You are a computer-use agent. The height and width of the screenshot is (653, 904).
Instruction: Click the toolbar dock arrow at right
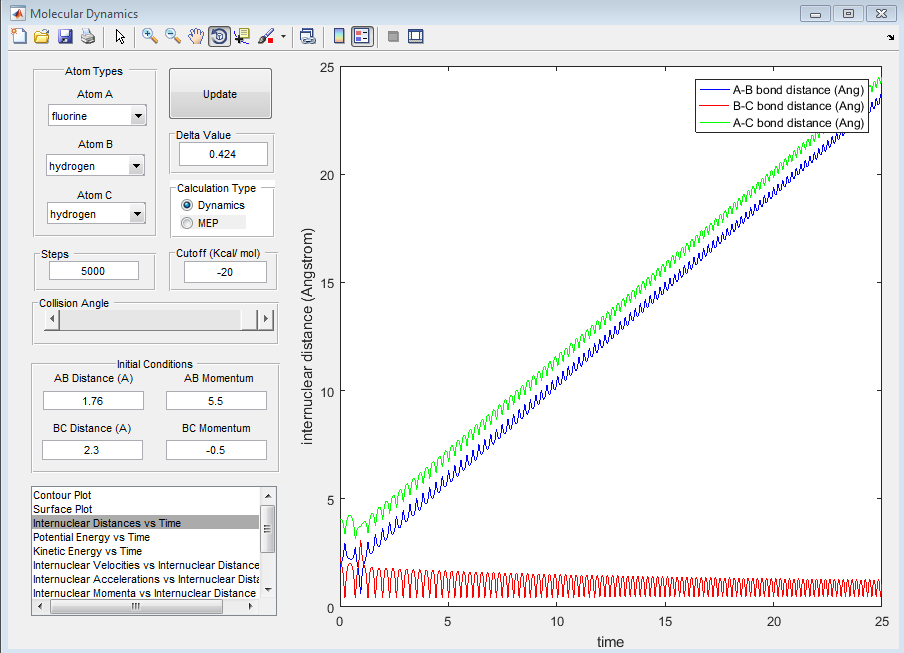891,37
